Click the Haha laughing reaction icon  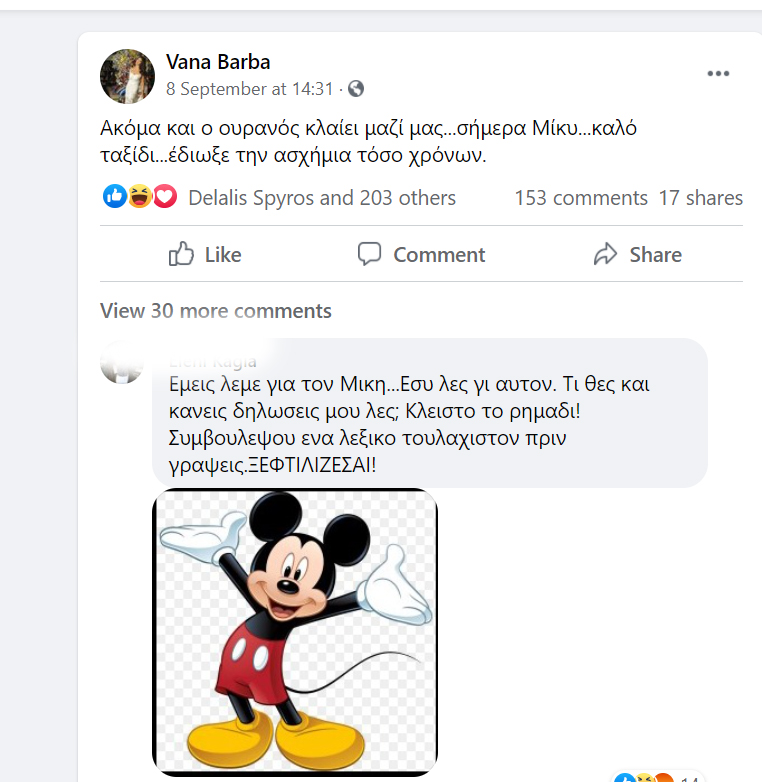[x=140, y=197]
